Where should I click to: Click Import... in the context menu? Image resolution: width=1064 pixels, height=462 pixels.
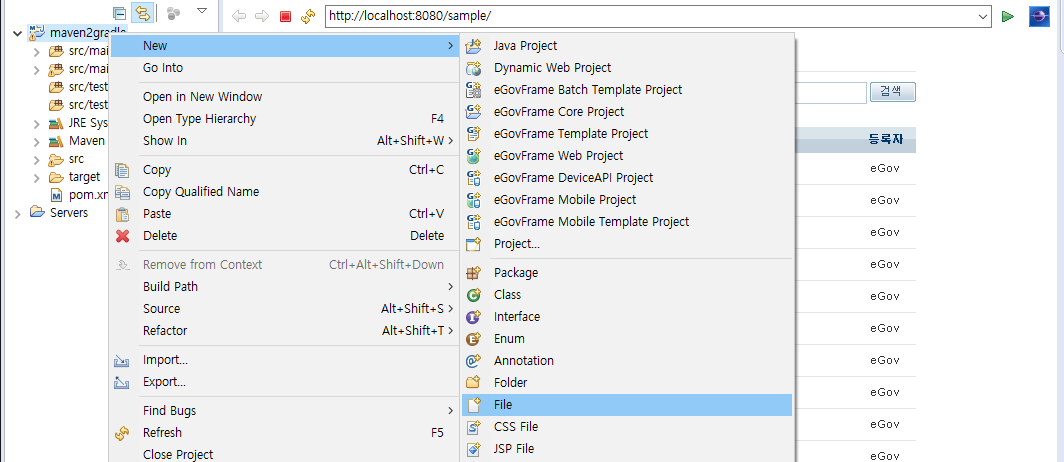coord(165,360)
